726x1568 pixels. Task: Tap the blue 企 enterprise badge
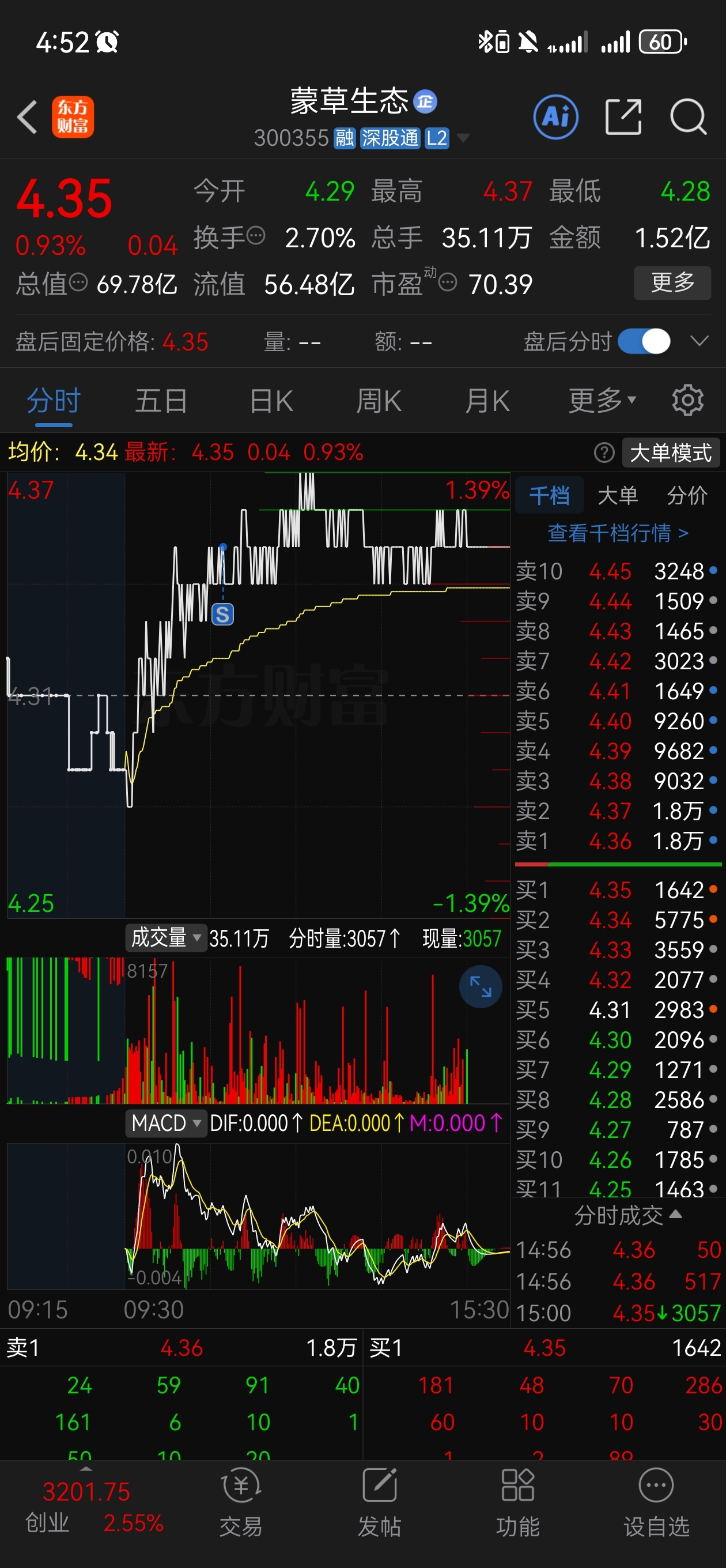pos(425,101)
